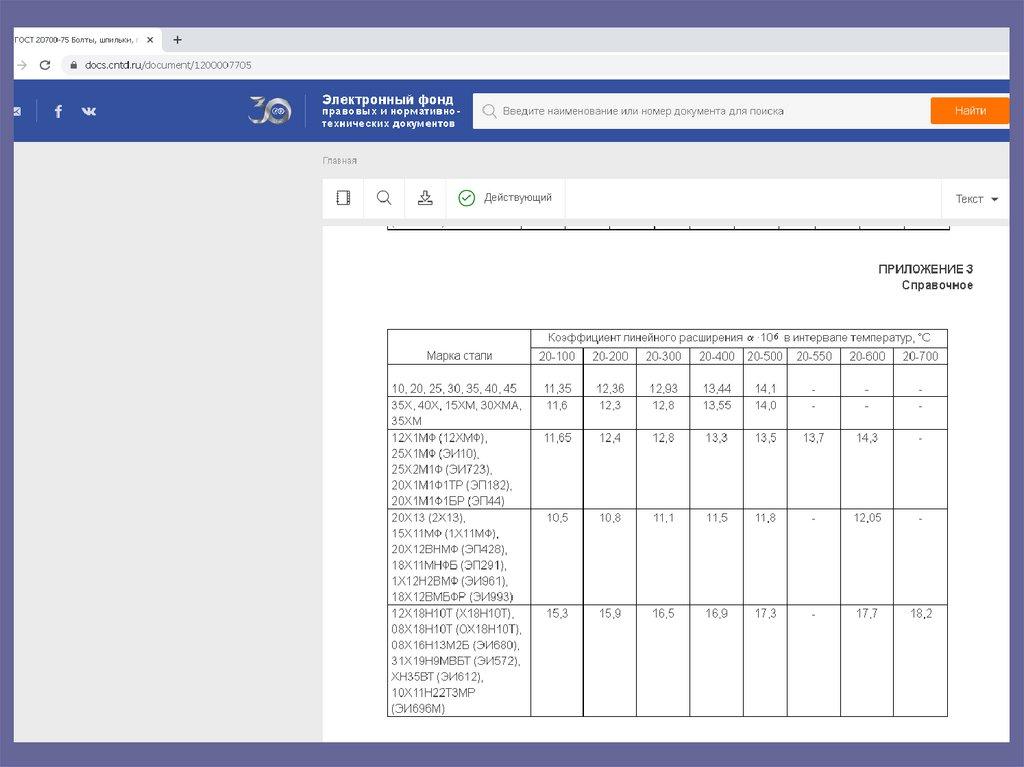Follow the Главная breadcrumb link
The width and height of the screenshot is (1024, 767).
pos(339,161)
